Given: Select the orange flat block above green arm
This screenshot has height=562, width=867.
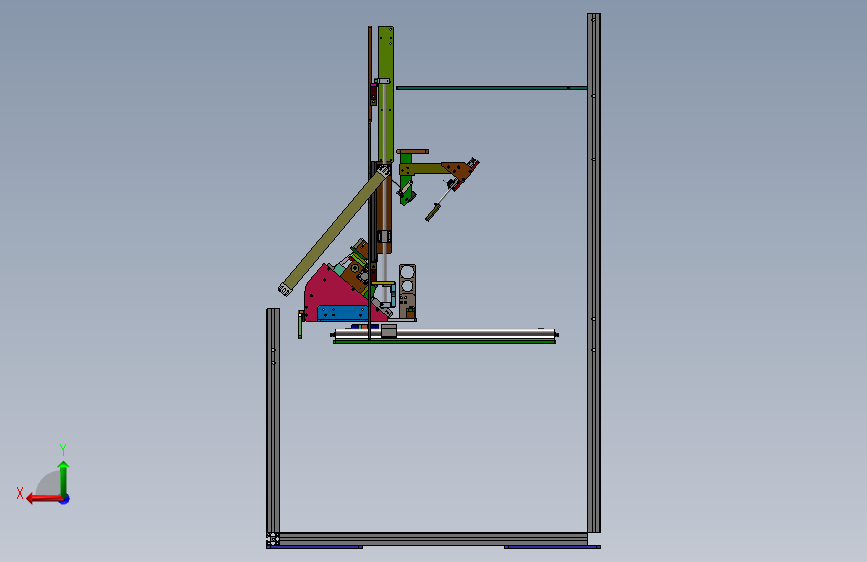Looking at the screenshot, I should [x=412, y=151].
